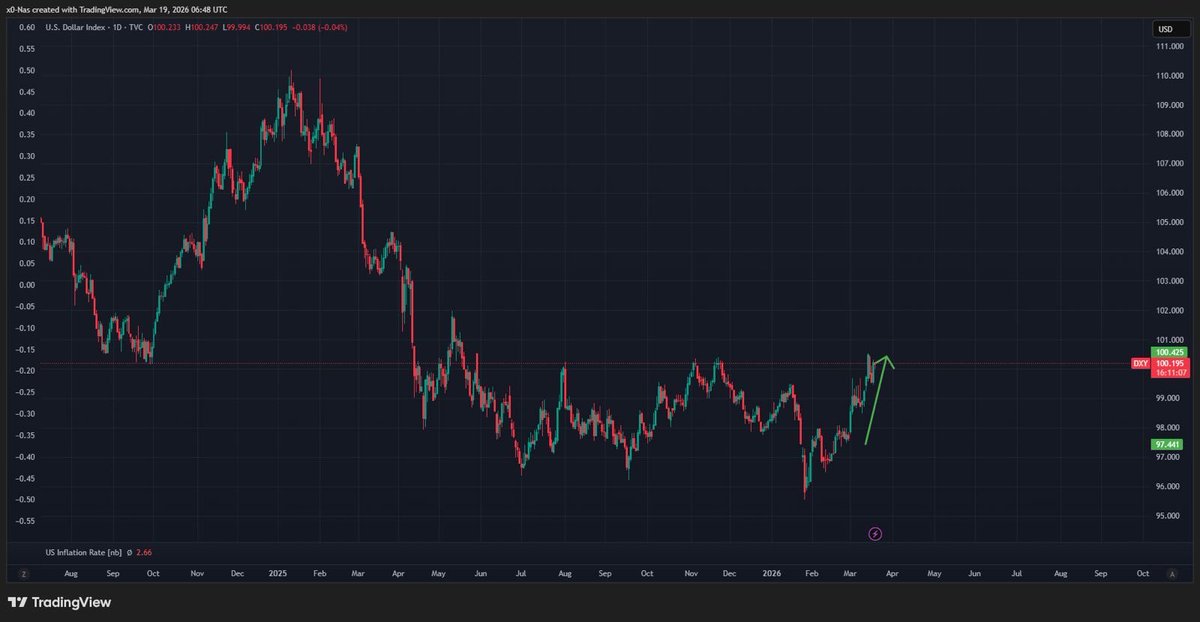Click the green 100.425 price label
This screenshot has height=622, width=1200.
coord(1169,352)
